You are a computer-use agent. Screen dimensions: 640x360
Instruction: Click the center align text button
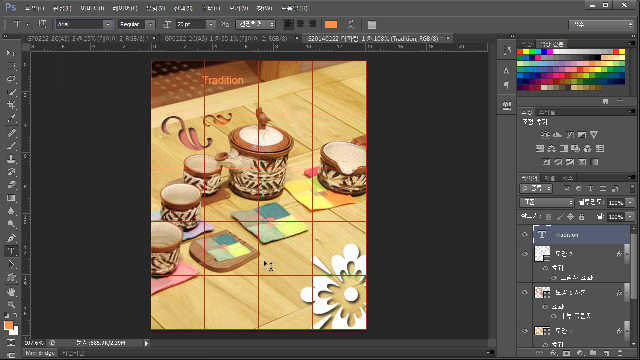pyautogui.click(x=300, y=24)
